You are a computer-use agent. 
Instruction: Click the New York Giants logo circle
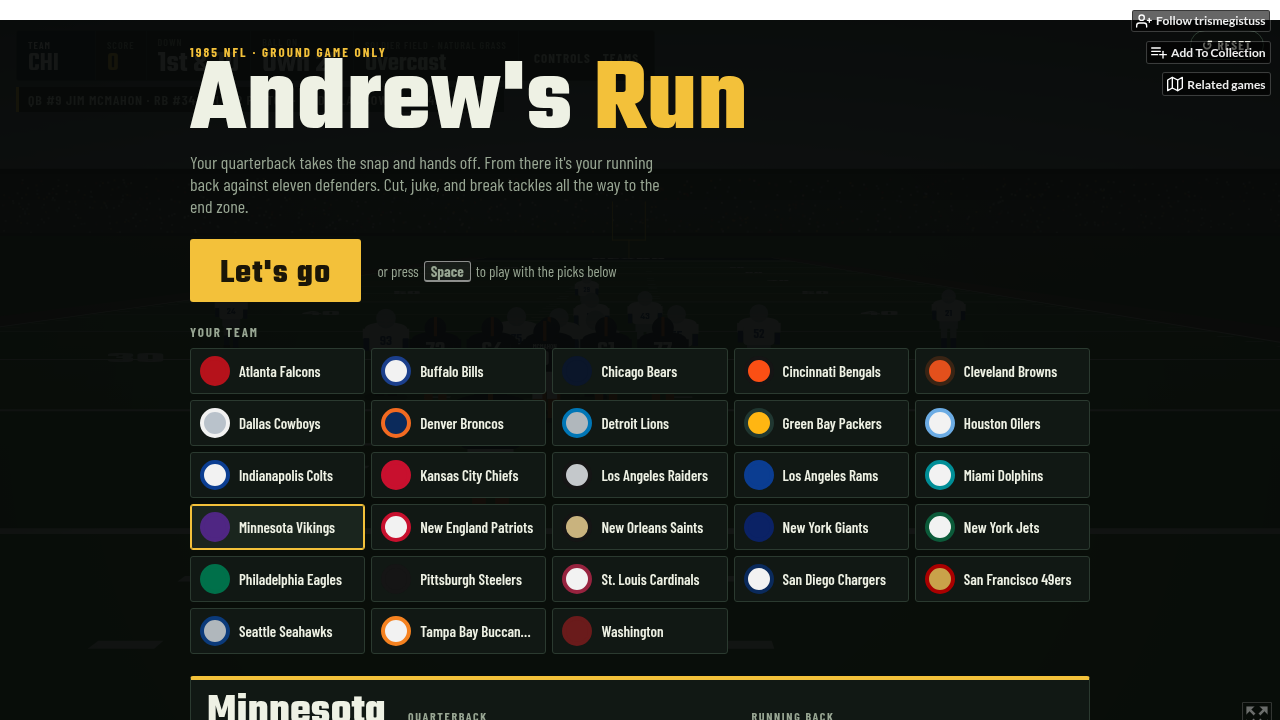point(759,527)
